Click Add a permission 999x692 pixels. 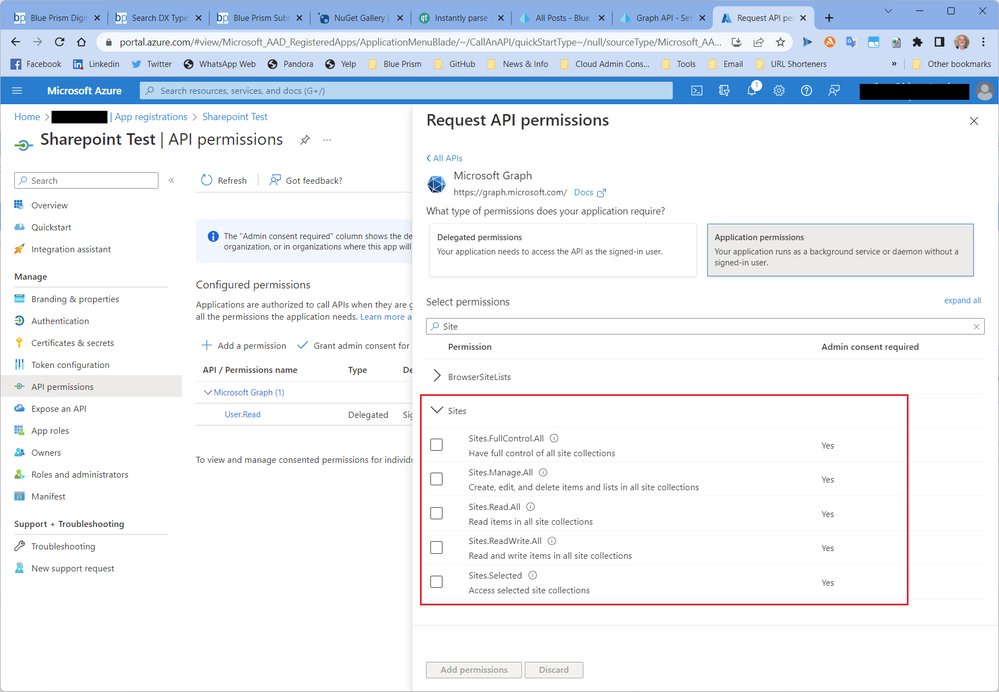pyautogui.click(x=243, y=345)
